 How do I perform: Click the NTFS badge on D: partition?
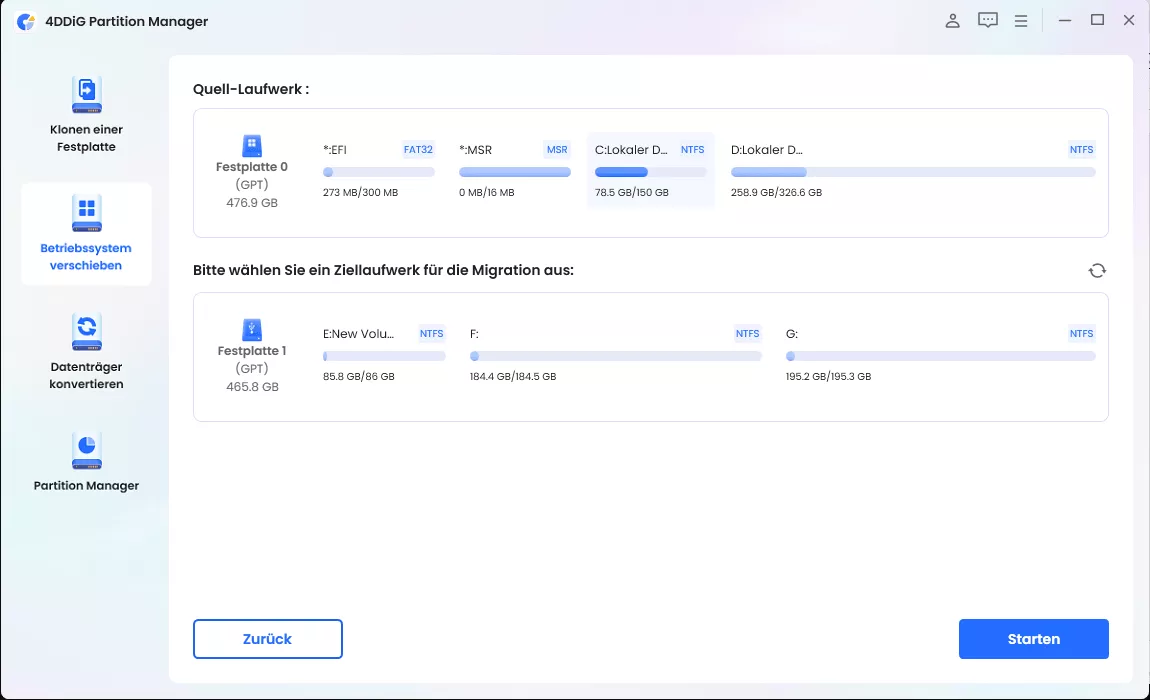(1081, 150)
